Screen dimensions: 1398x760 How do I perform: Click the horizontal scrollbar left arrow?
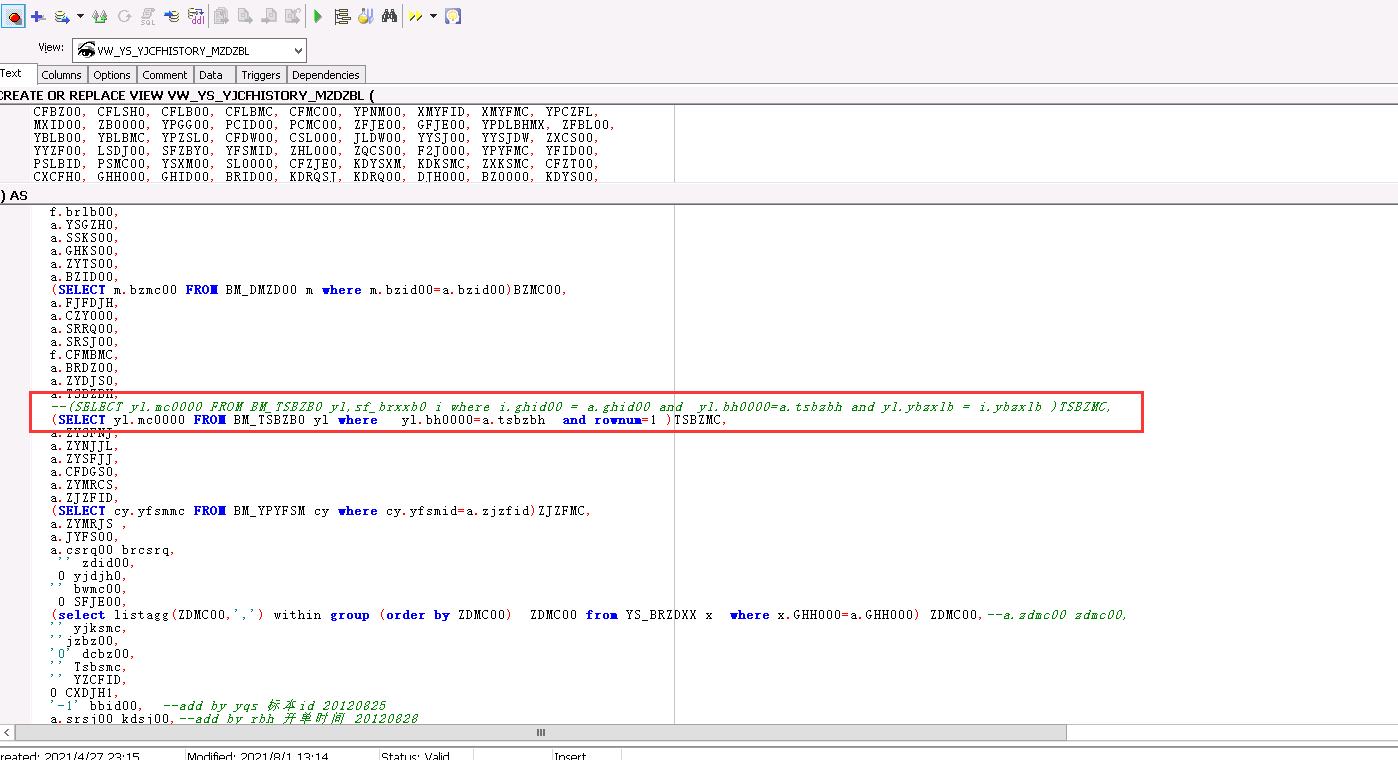tap(8, 733)
